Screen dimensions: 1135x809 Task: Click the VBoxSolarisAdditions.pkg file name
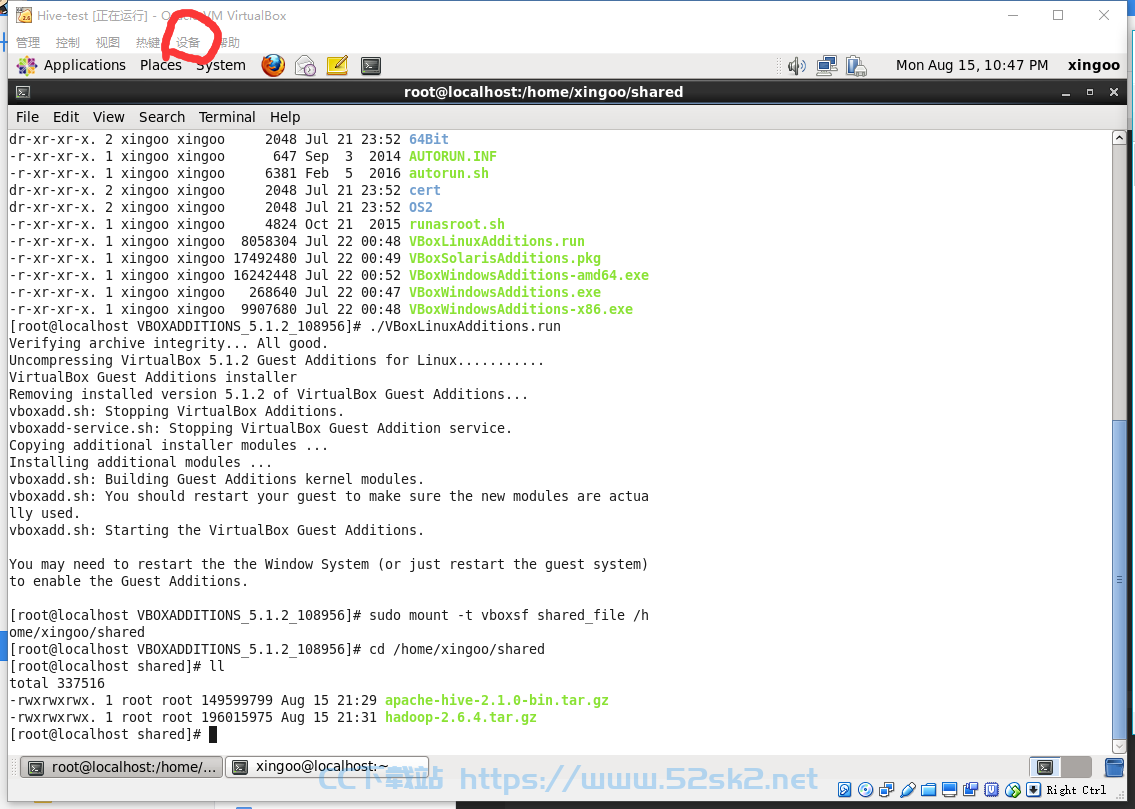pyautogui.click(x=505, y=258)
